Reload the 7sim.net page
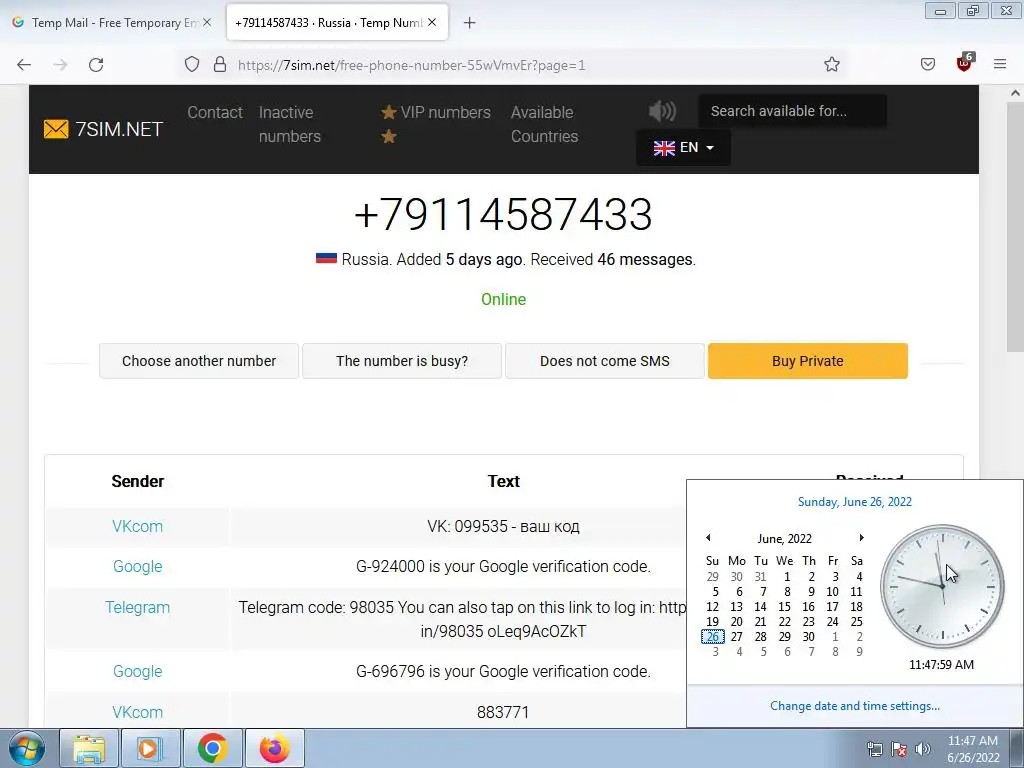The image size is (1024, 768). tap(96, 65)
